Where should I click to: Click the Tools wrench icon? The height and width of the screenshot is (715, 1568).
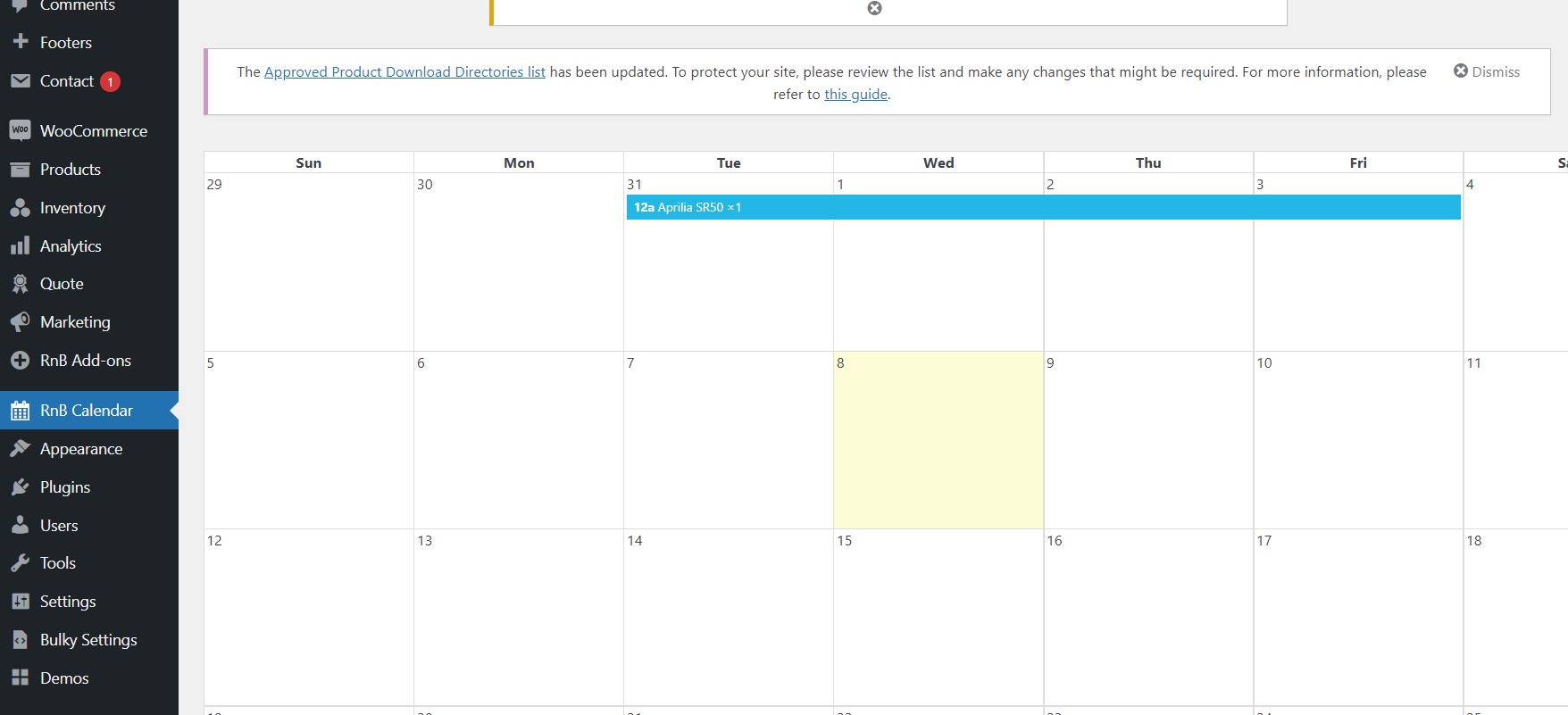[20, 563]
